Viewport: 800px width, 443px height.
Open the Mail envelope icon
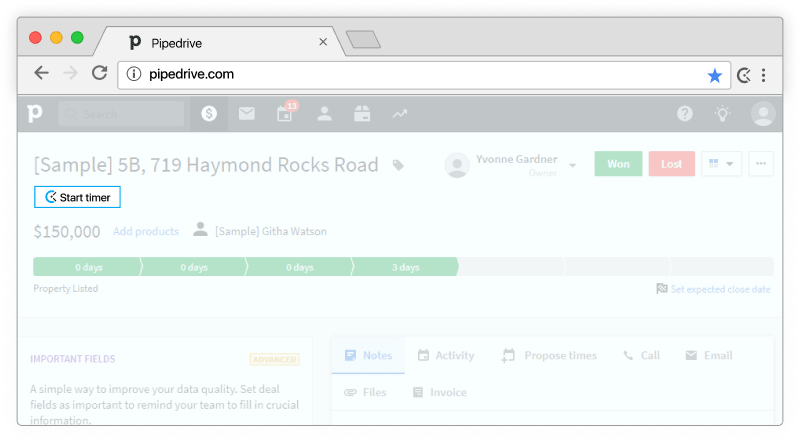click(x=247, y=113)
